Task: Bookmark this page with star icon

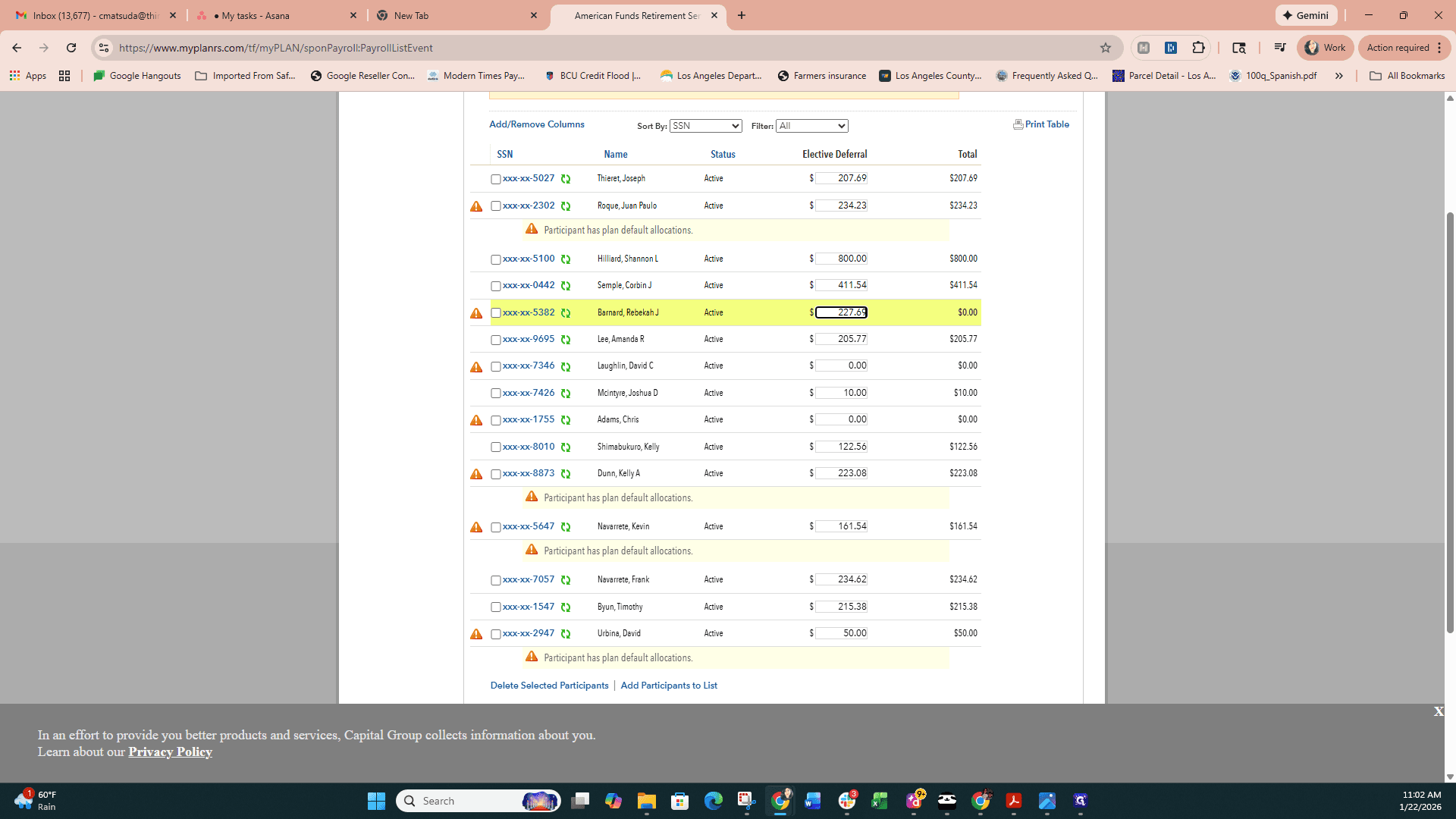Action: [1106, 48]
